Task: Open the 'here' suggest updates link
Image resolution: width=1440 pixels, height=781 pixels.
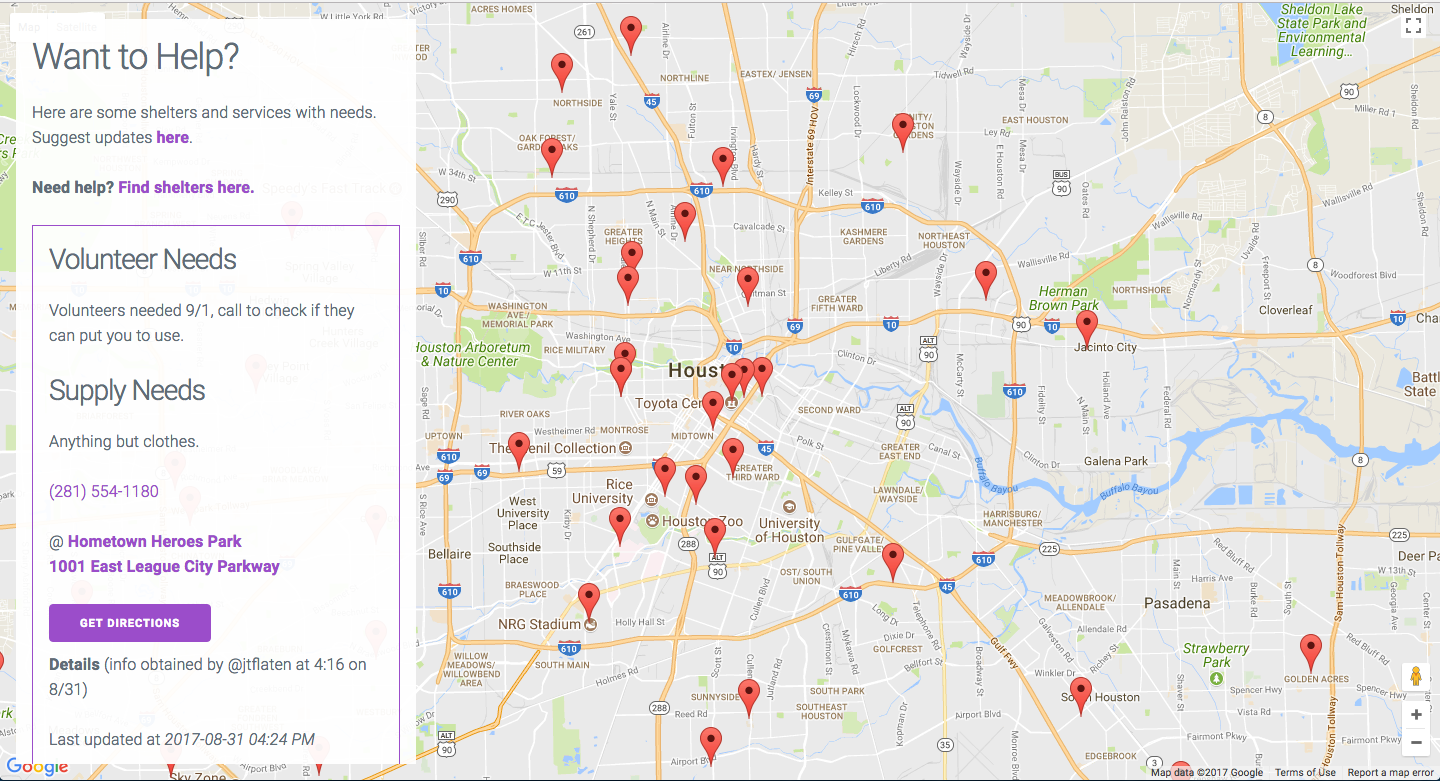Action: 172,137
